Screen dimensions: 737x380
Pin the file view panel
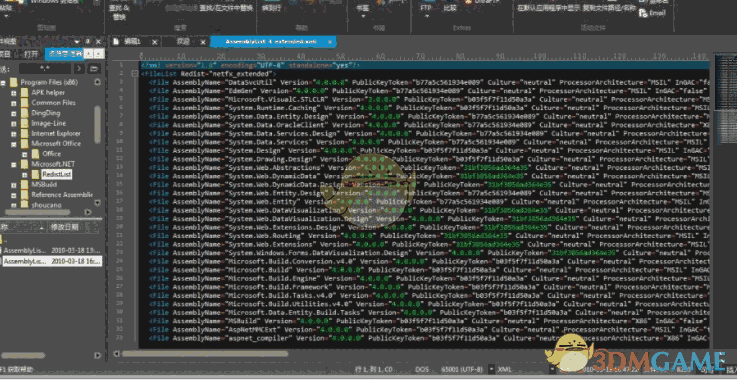click(87, 41)
